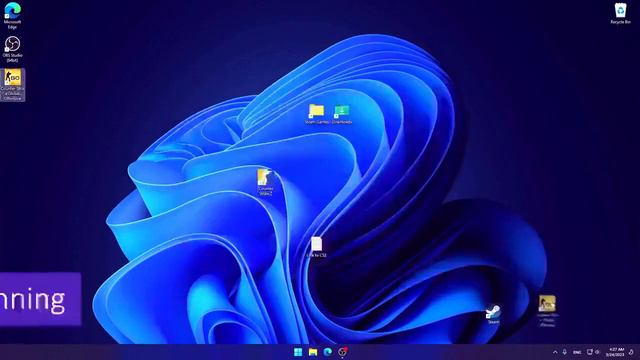
Task: Click the microphone tray icon
Action: click(564, 352)
